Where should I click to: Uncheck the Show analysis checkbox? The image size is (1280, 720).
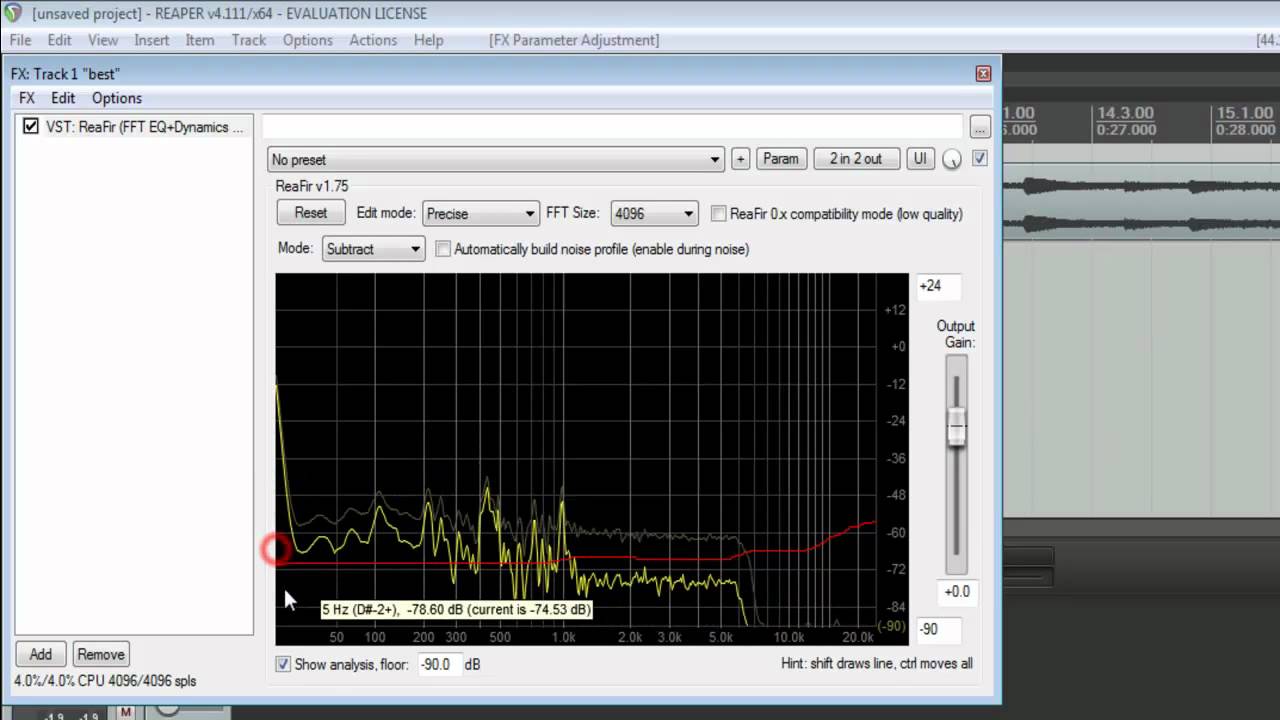(283, 664)
